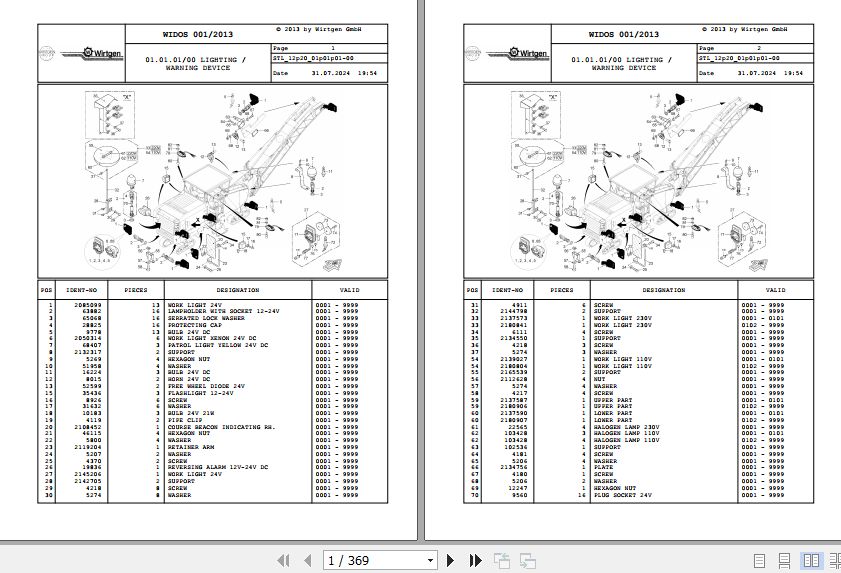Advance to the next page
Screen dimensions: 841x573
tap(451, 561)
